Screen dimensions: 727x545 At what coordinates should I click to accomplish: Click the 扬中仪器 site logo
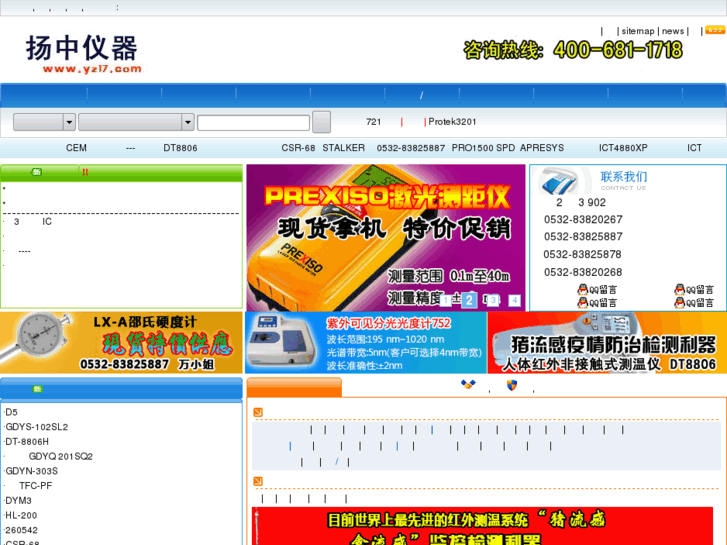click(x=83, y=54)
